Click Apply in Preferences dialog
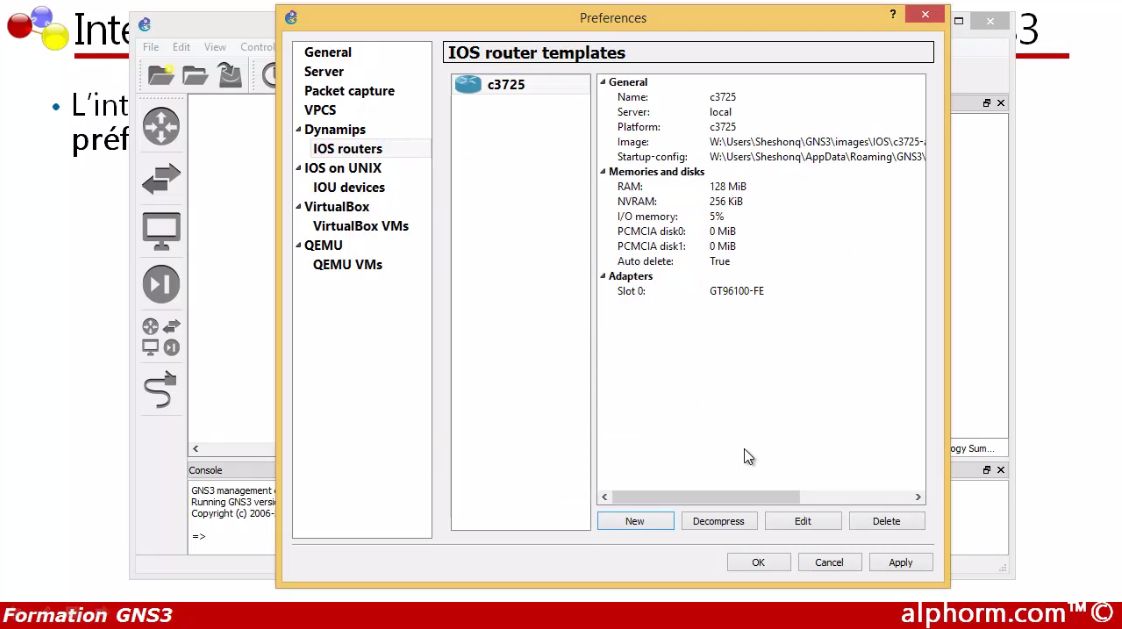 pos(901,562)
